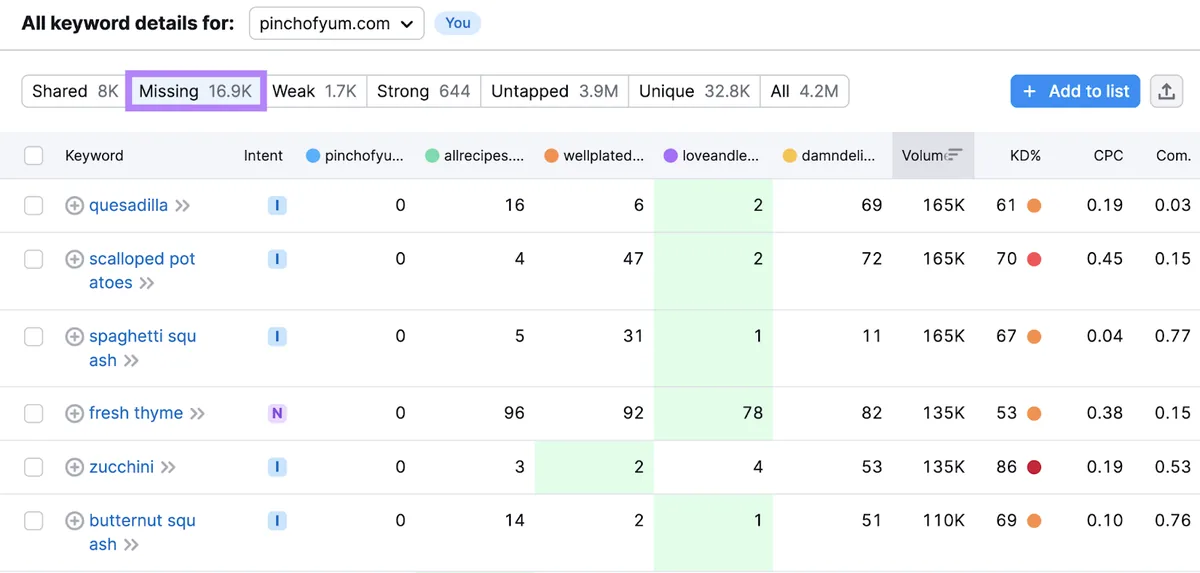Click the yellow damndelicious column color dot

[x=789, y=156]
